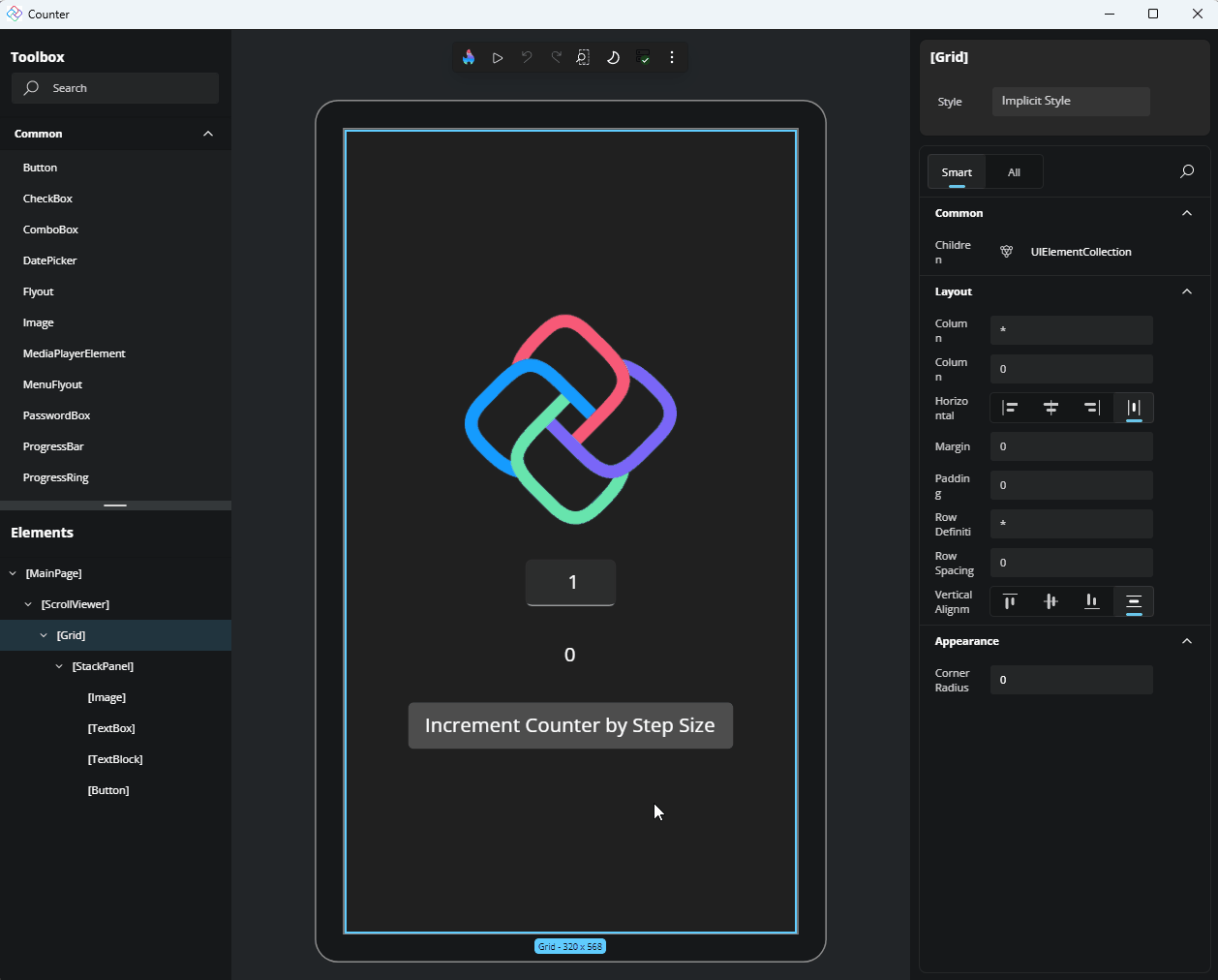Click the moon theme toggle icon
The image size is (1218, 980).
[613, 58]
